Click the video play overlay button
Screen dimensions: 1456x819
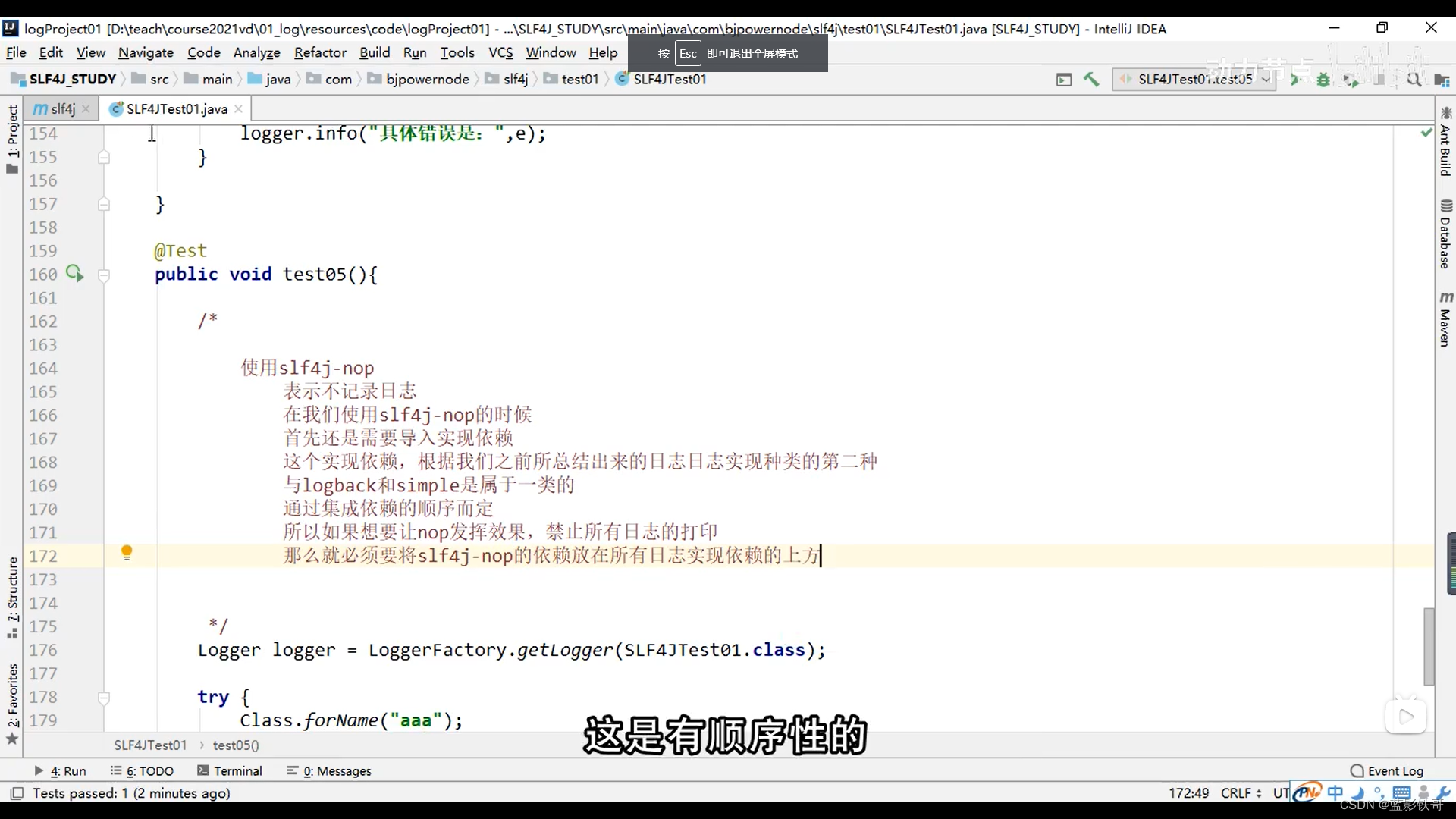click(x=1406, y=716)
